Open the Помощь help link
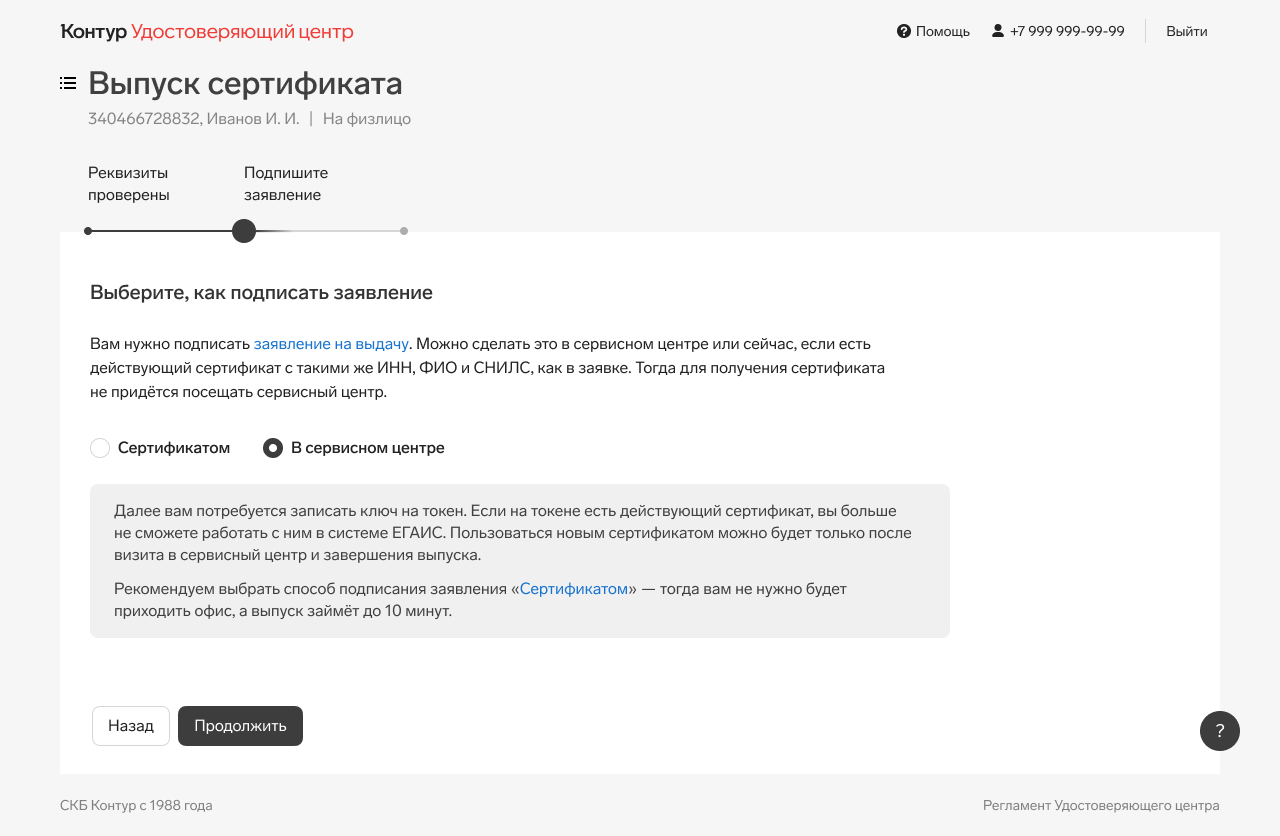Image resolution: width=1280 pixels, height=836 pixels. click(942, 31)
